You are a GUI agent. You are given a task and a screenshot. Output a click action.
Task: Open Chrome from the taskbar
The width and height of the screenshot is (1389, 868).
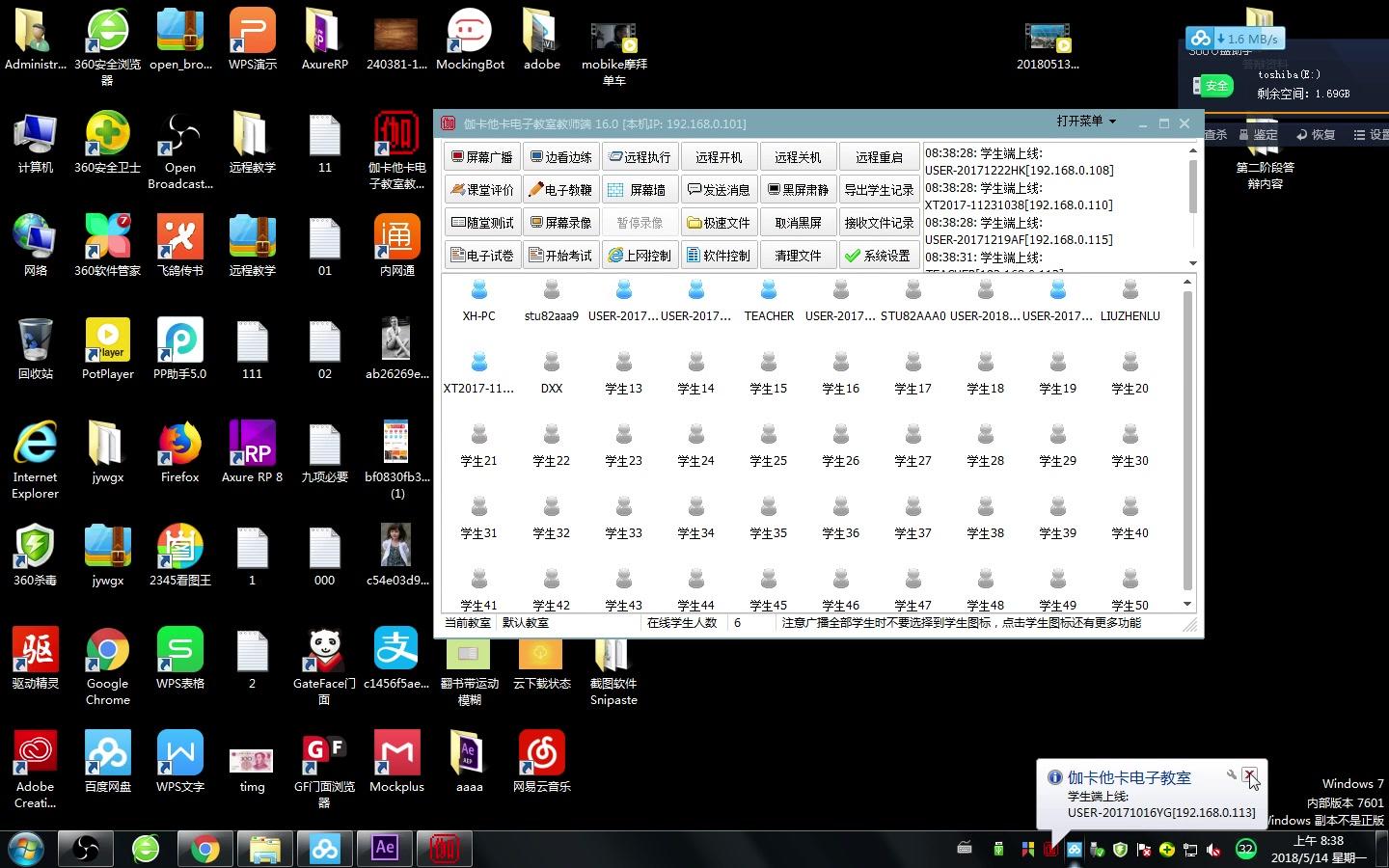204,849
